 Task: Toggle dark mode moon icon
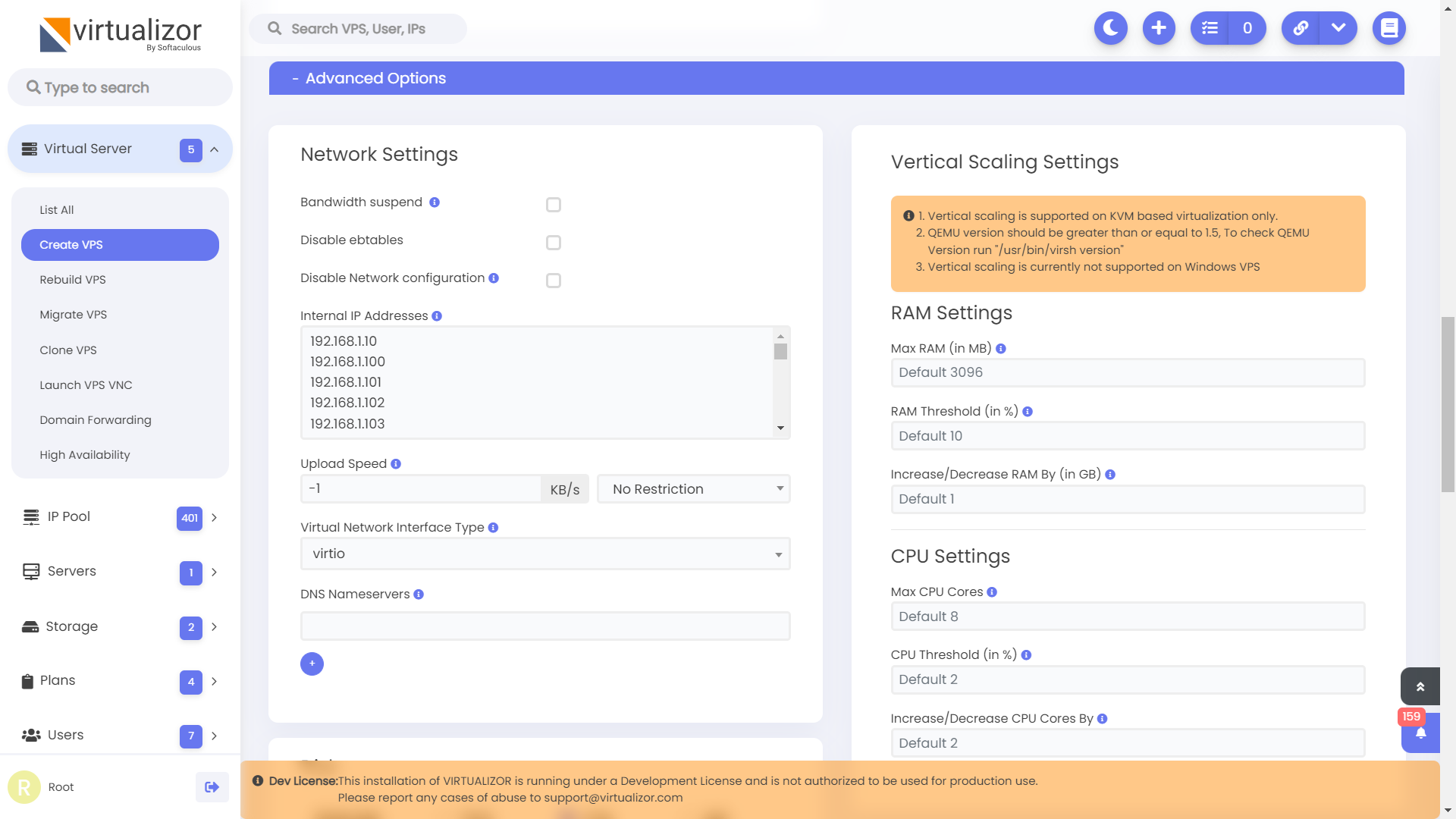pyautogui.click(x=1110, y=28)
